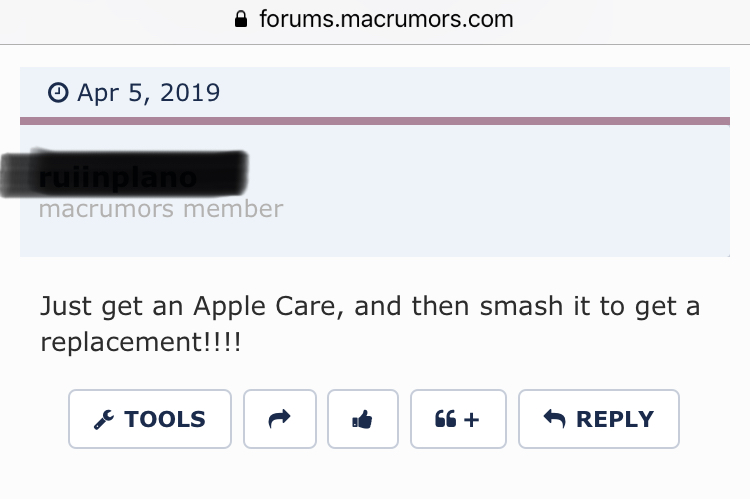Screen dimensions: 750x499
Task: Click the padlock icon in address bar
Action: [241, 19]
